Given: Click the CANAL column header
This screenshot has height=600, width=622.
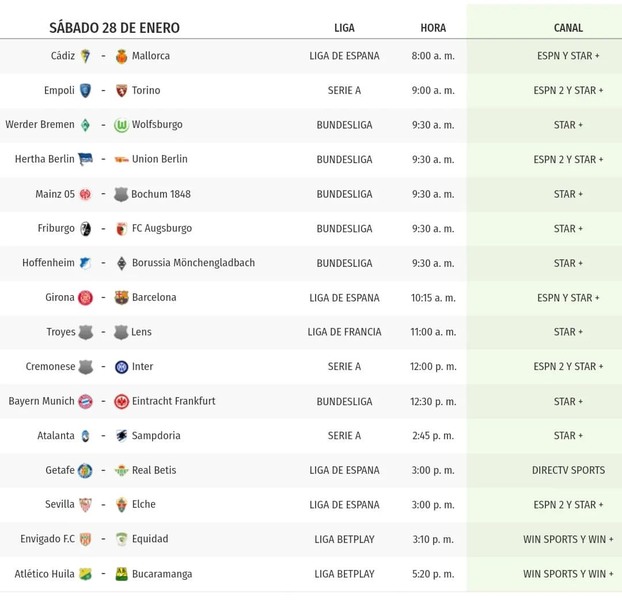Looking at the screenshot, I should click(568, 28).
